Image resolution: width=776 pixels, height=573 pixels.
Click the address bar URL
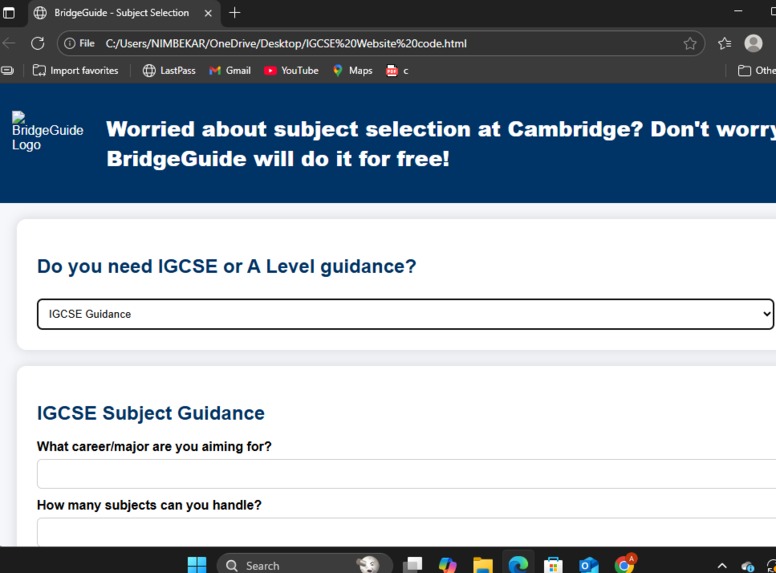coord(286,44)
